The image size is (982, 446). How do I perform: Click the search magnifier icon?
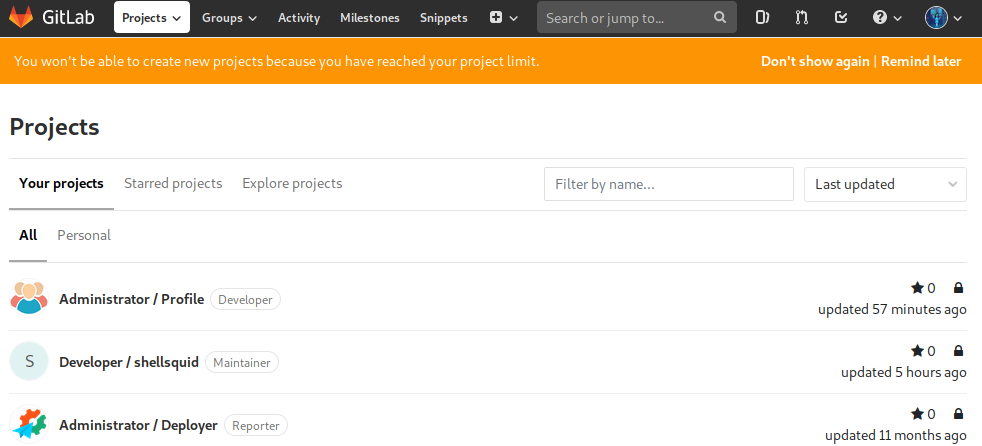pos(720,18)
